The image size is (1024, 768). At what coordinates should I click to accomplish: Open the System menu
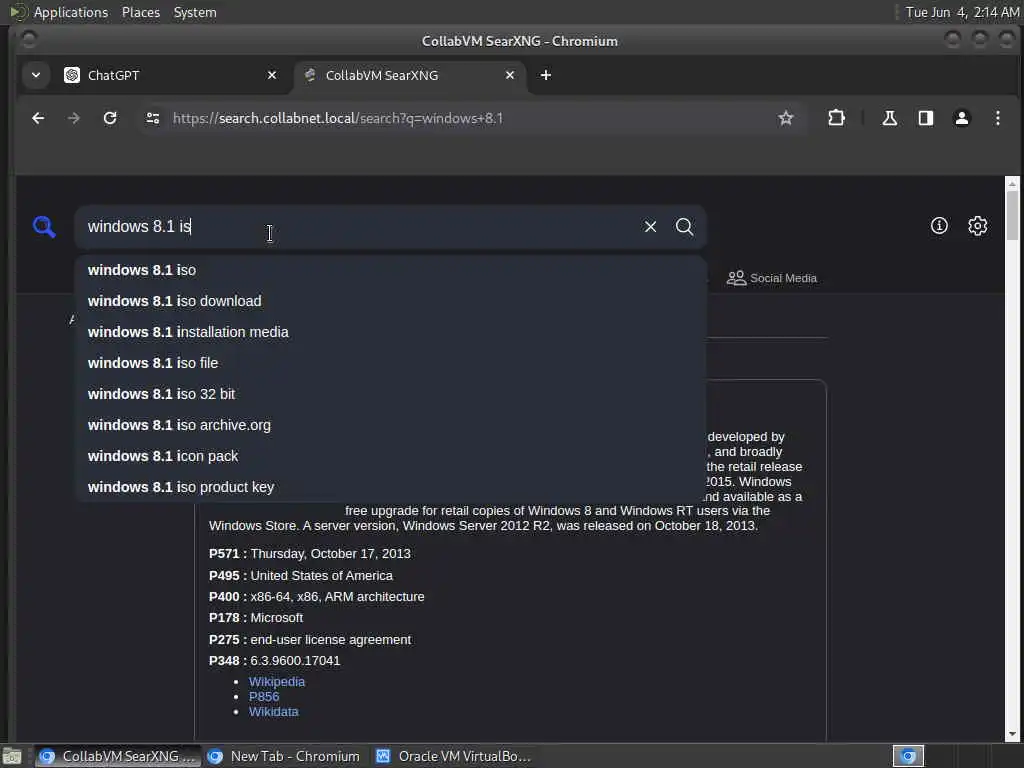click(195, 12)
